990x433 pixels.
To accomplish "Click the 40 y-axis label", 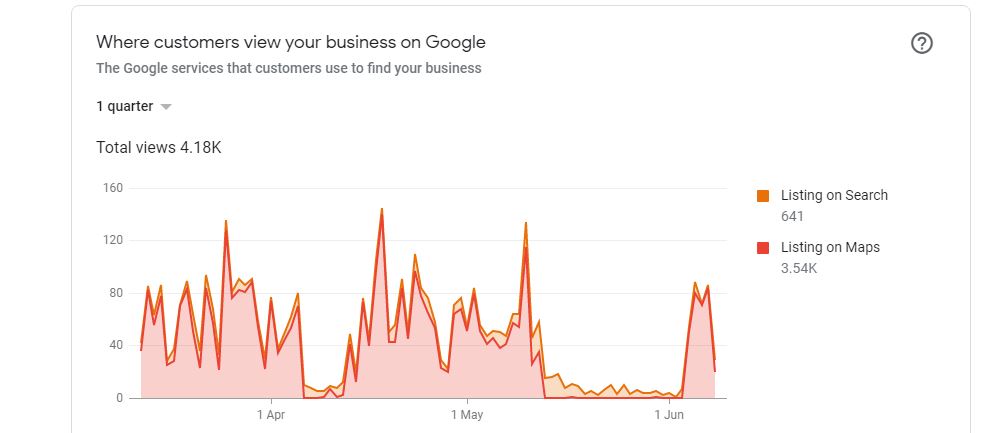I will tap(116, 345).
